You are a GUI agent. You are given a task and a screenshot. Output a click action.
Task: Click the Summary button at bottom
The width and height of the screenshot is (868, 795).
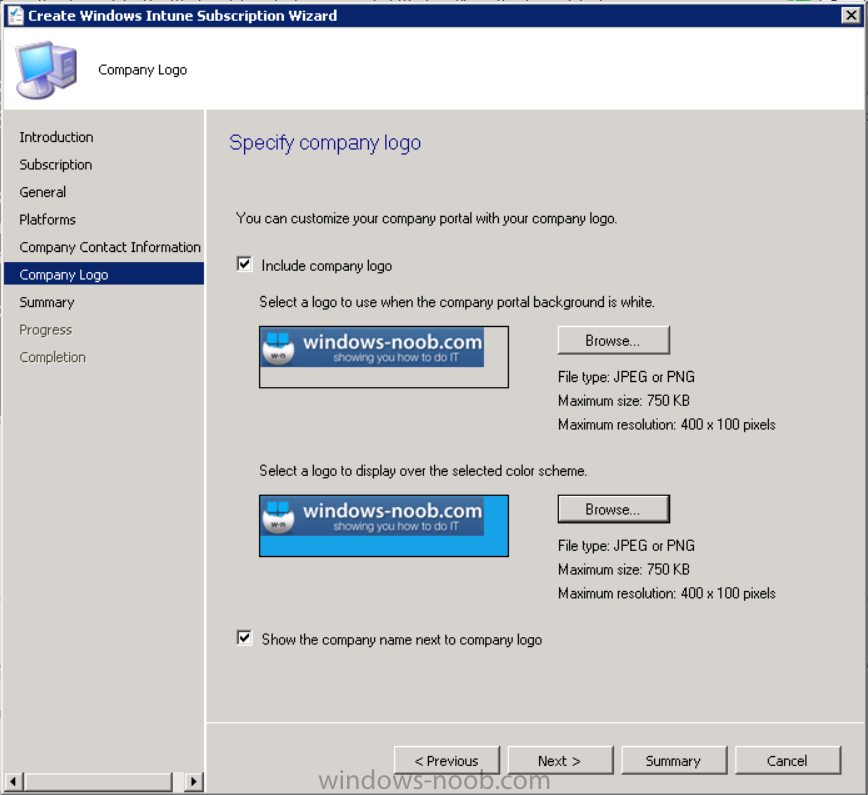pos(674,761)
